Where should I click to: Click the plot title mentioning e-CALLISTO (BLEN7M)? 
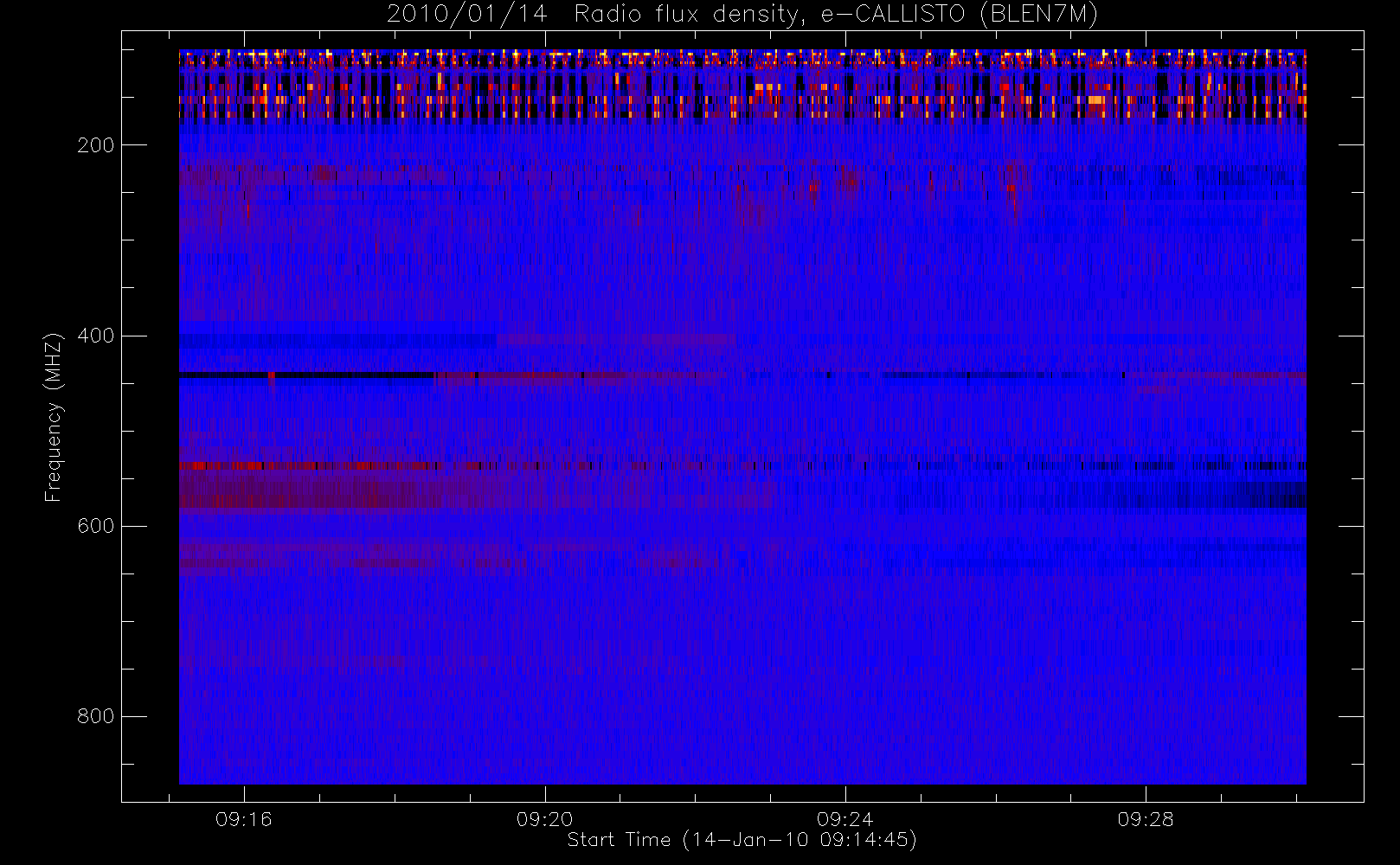point(742,15)
